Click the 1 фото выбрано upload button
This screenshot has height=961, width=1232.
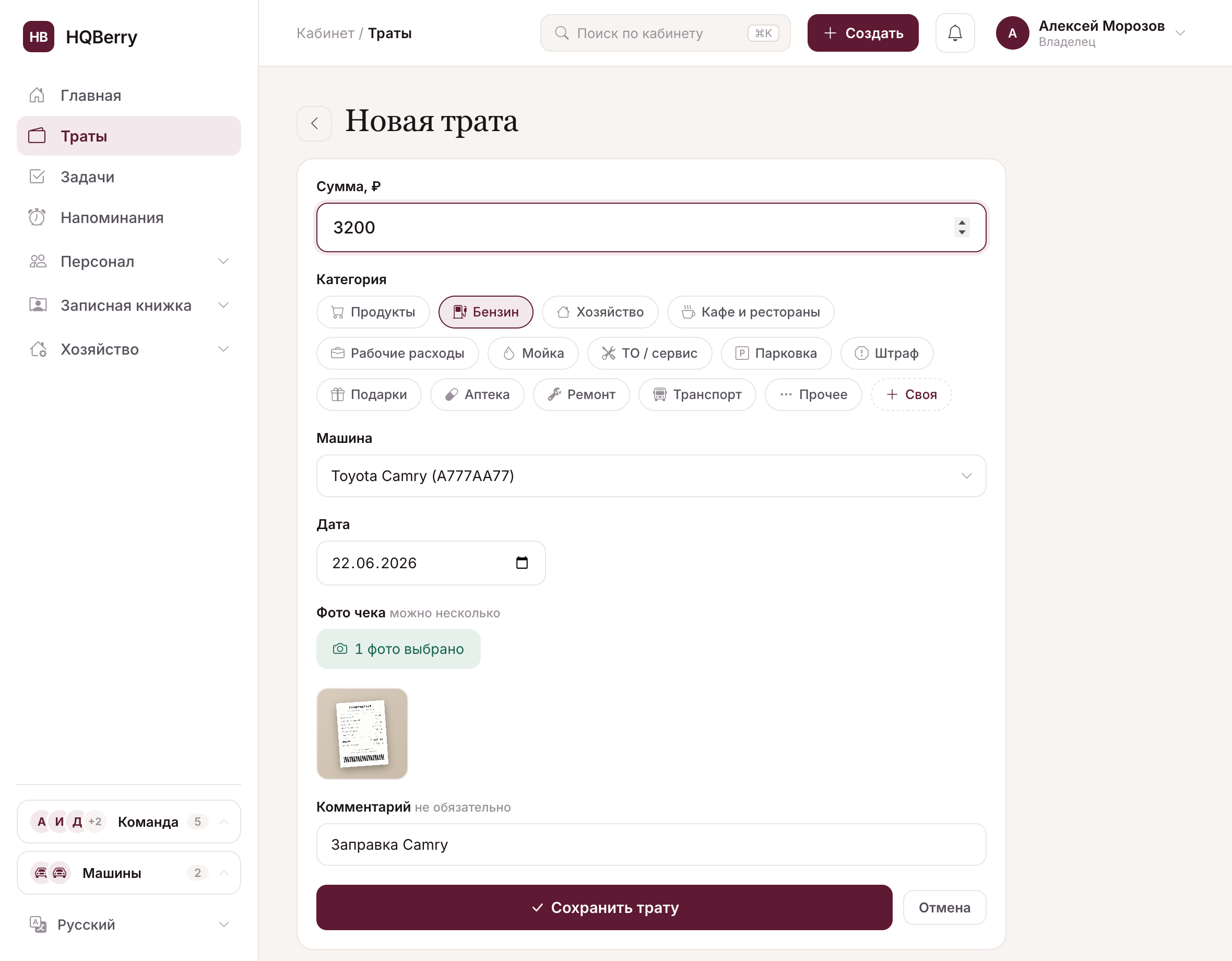point(398,649)
